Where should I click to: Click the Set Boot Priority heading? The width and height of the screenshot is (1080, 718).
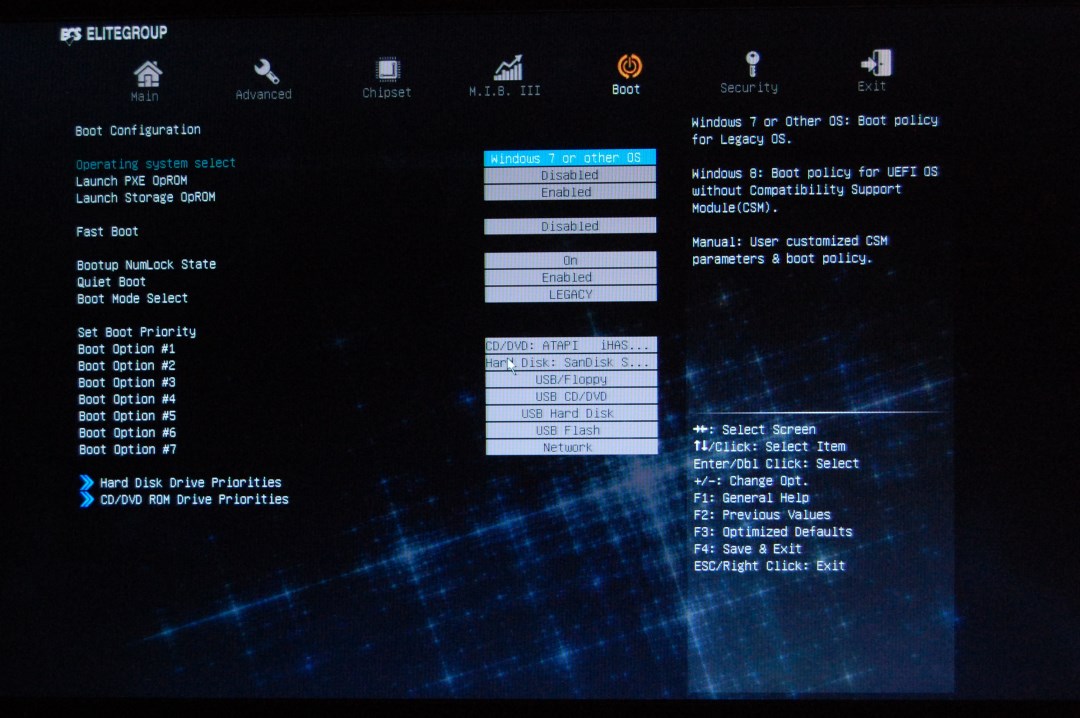[136, 332]
